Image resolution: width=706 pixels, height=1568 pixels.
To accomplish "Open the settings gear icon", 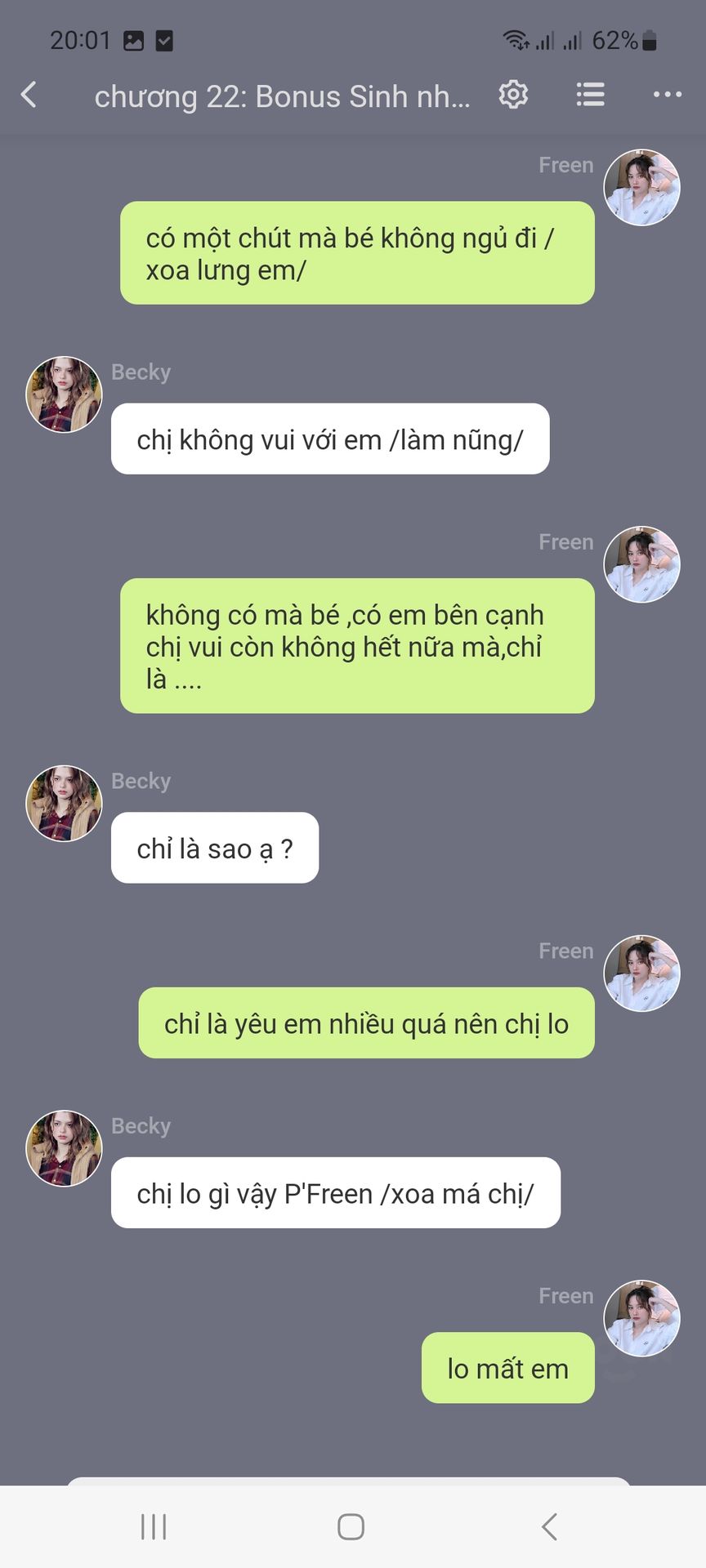I will [513, 95].
